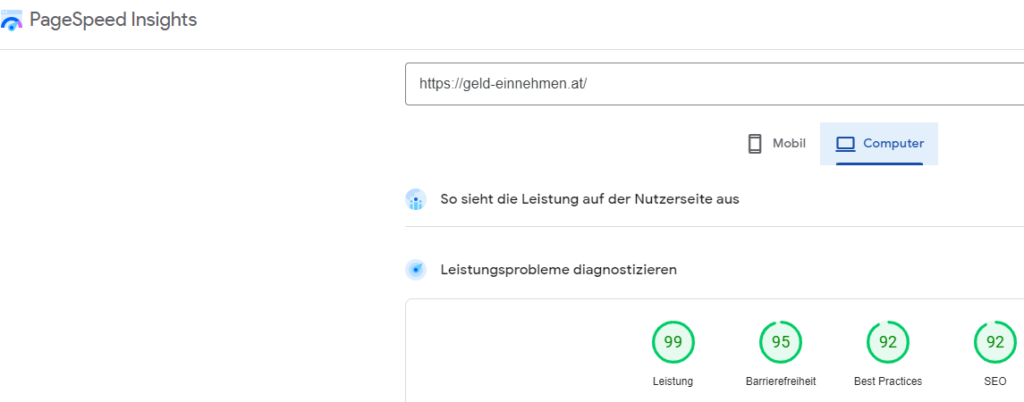Switch to the Mobil tab
The height and width of the screenshot is (402, 1024).
[x=776, y=144]
